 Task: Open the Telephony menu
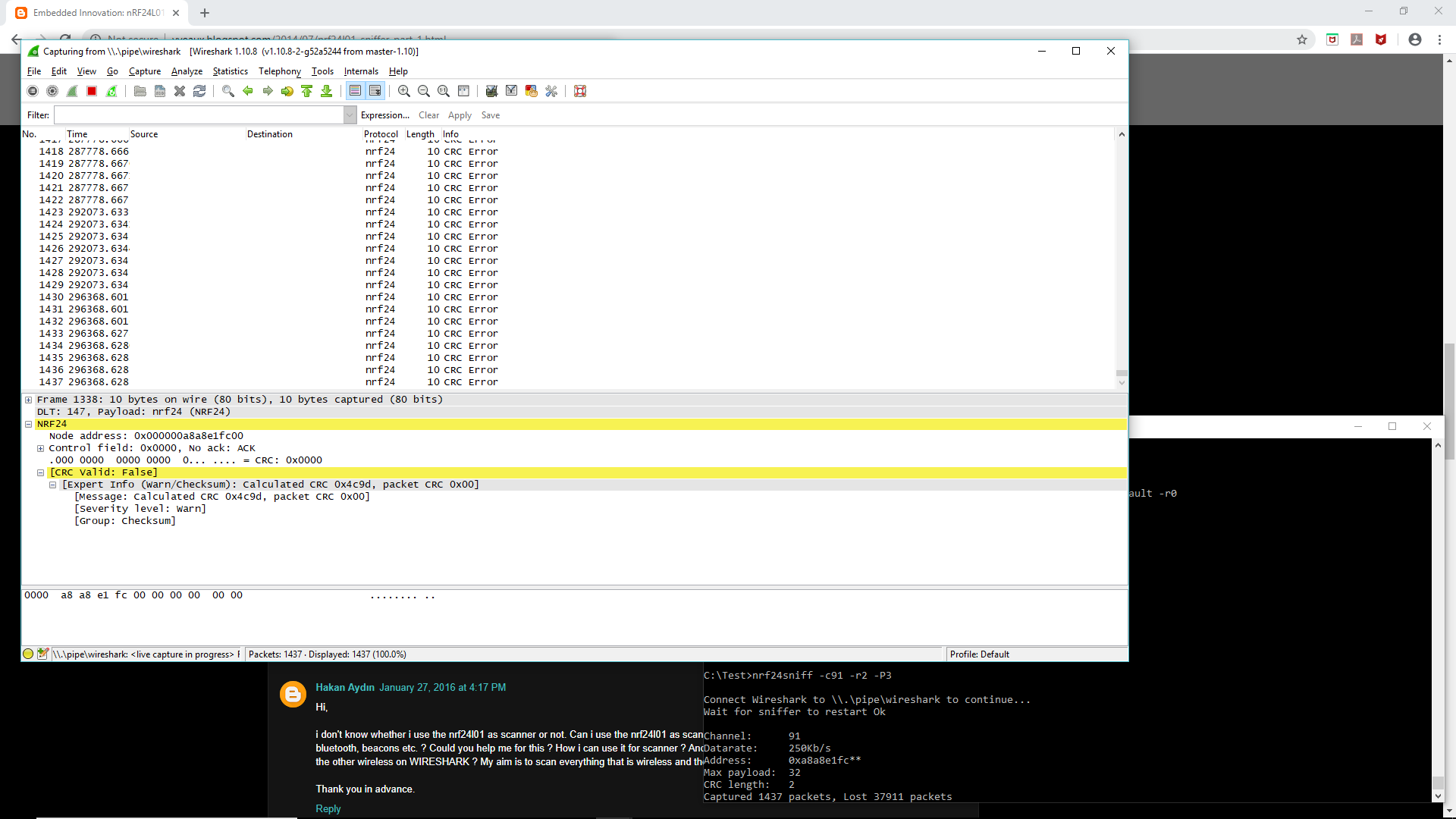(x=280, y=71)
